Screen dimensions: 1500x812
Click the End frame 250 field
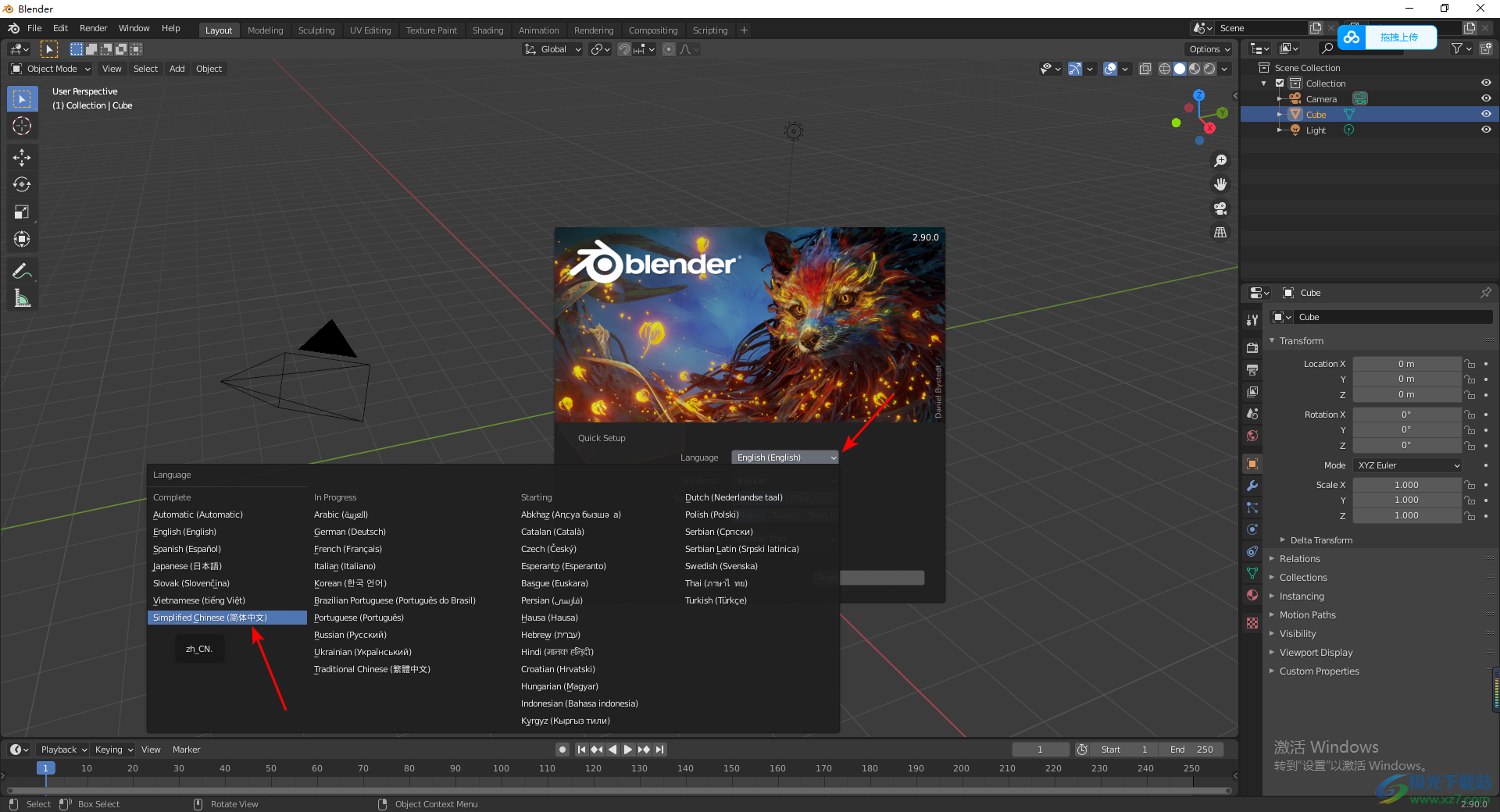click(1192, 750)
